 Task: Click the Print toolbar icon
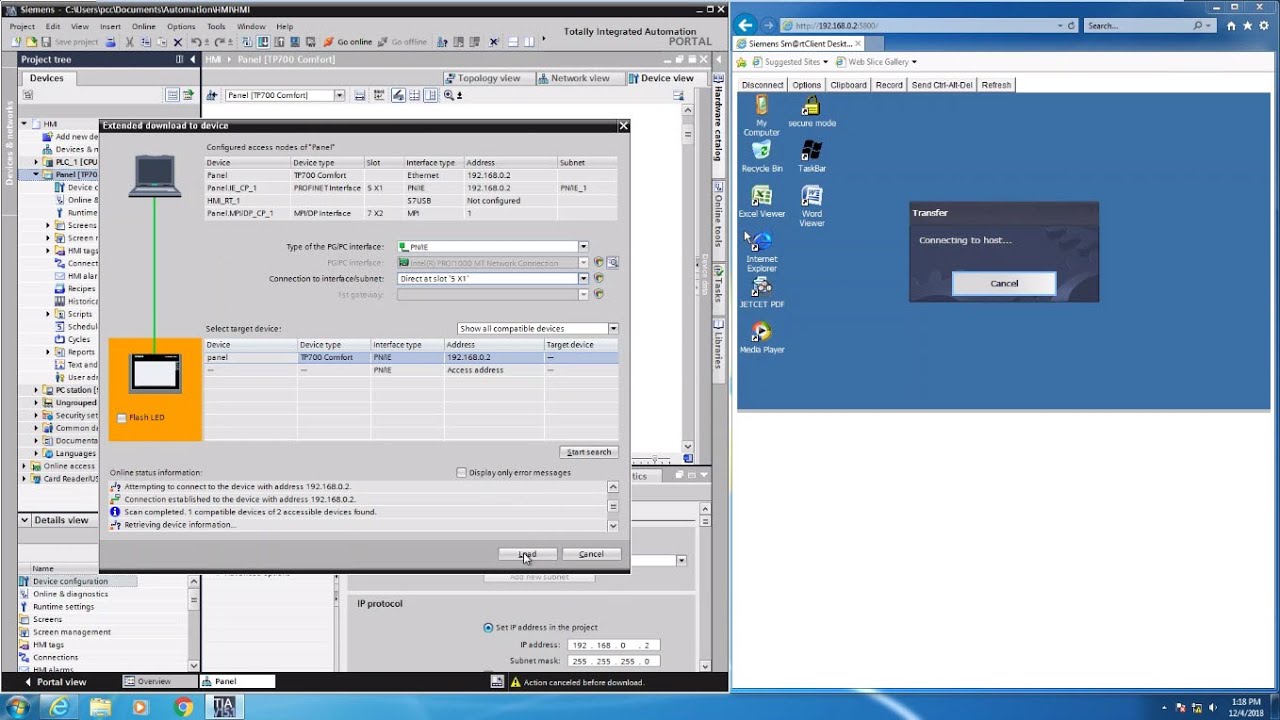tap(110, 42)
